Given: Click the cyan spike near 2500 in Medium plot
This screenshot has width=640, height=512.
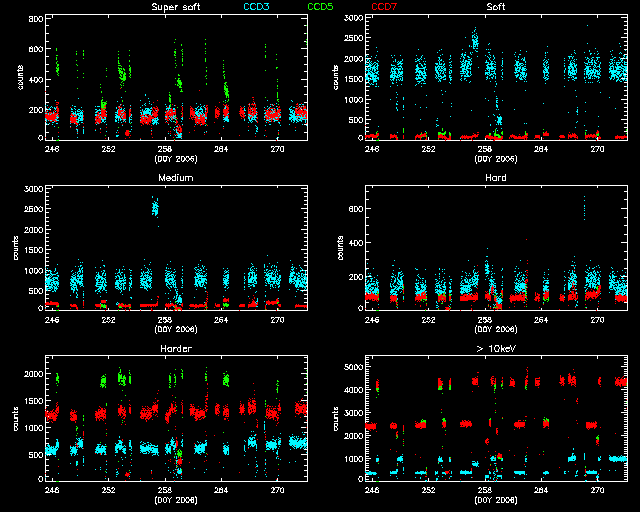Looking at the screenshot, I should 154,207.
